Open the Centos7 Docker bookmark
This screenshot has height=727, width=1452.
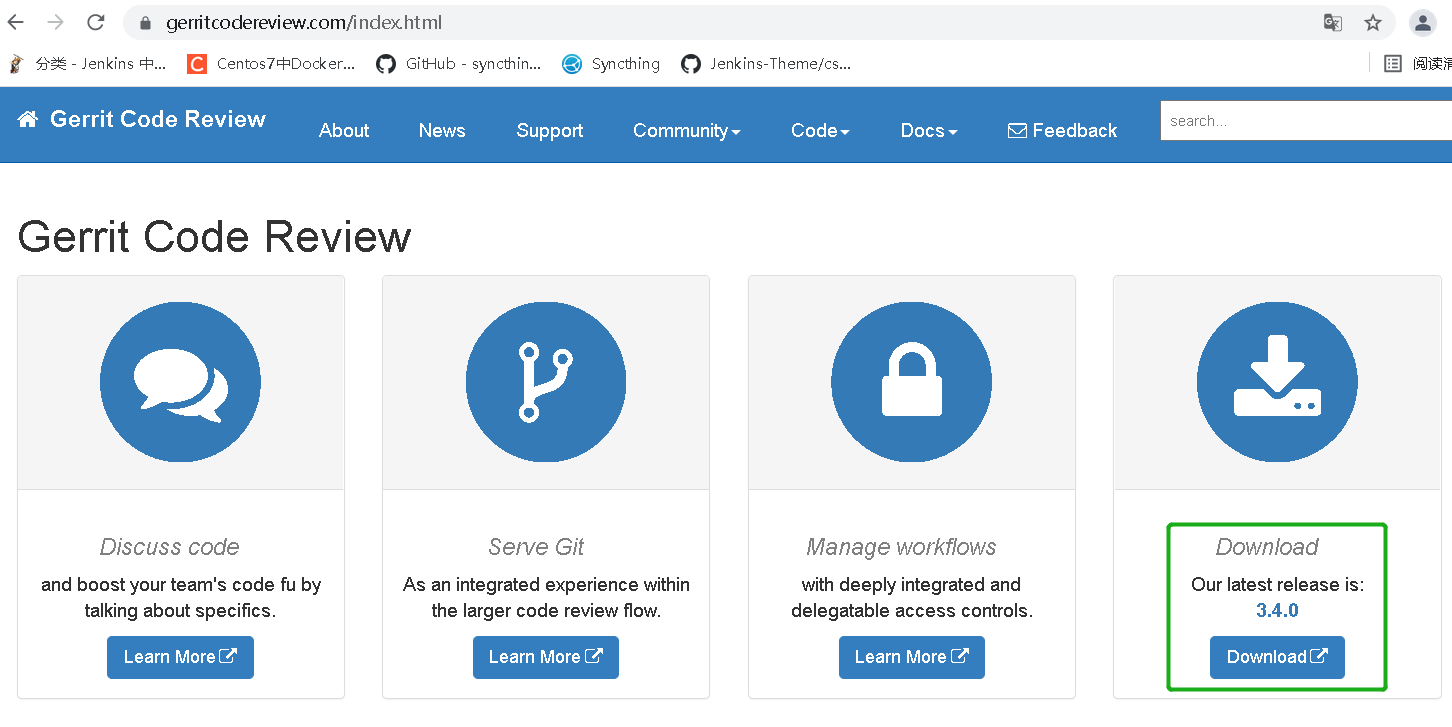[271, 64]
